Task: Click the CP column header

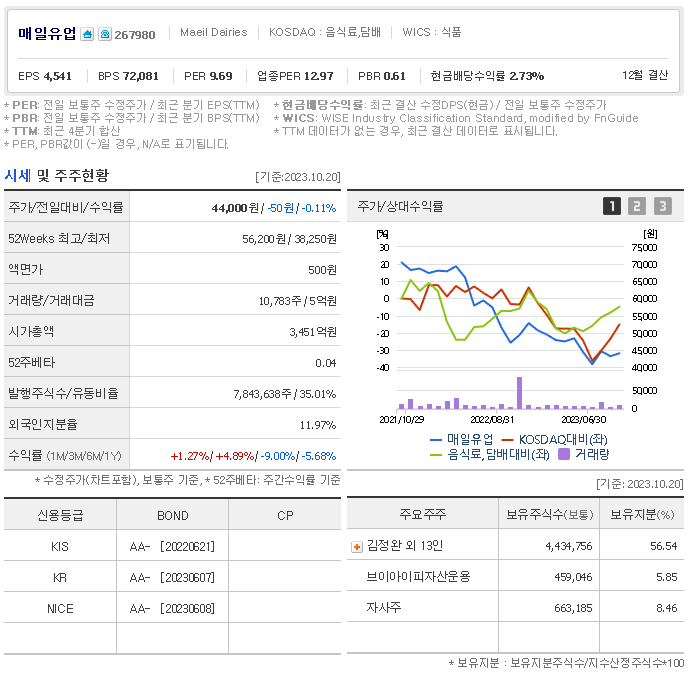Action: pos(285,515)
